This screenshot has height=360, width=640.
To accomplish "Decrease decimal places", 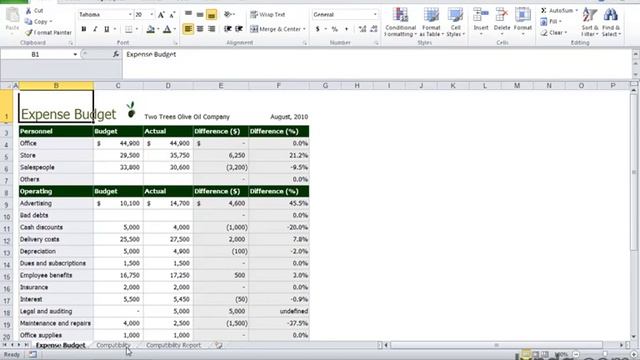I will pos(373,29).
